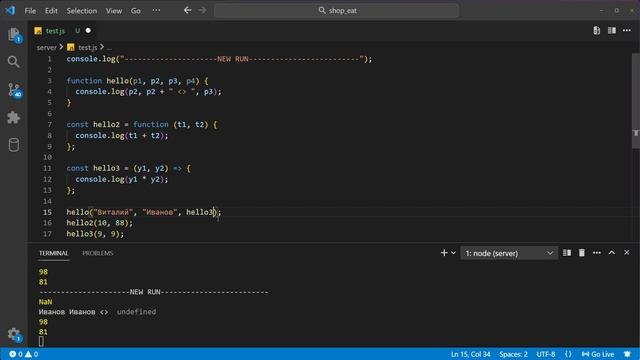The image size is (640, 360).
Task: Maximize the terminal panel size
Action: tap(611, 253)
